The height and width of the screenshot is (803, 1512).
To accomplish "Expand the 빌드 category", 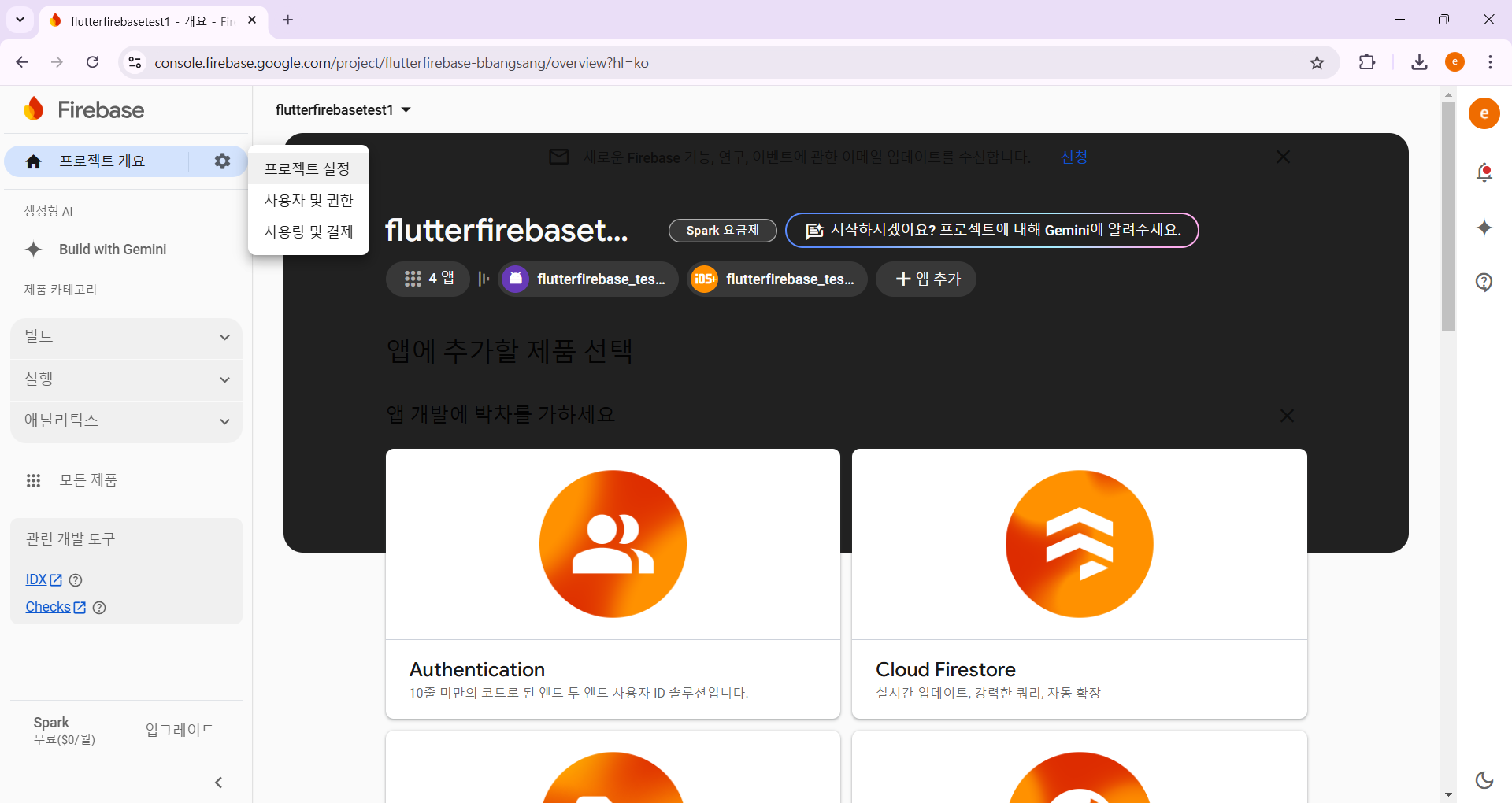I will pyautogui.click(x=126, y=337).
